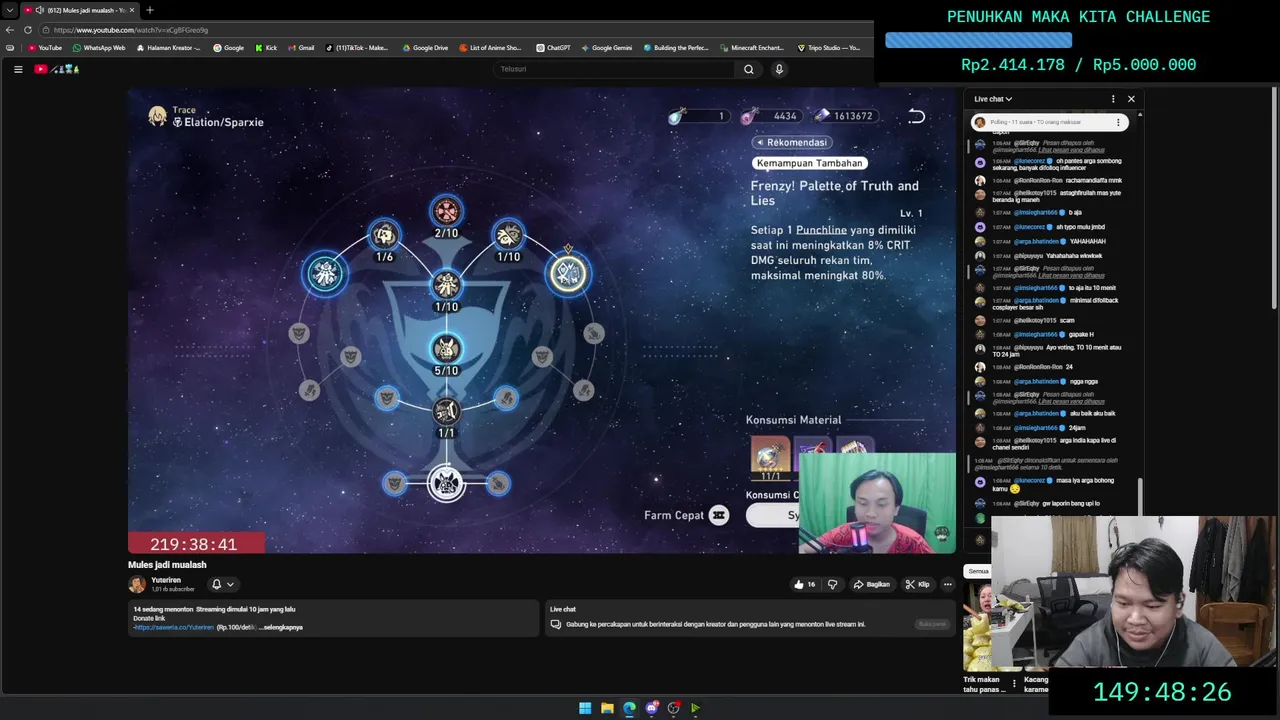Click the first Konsumsi Material item

[770, 456]
